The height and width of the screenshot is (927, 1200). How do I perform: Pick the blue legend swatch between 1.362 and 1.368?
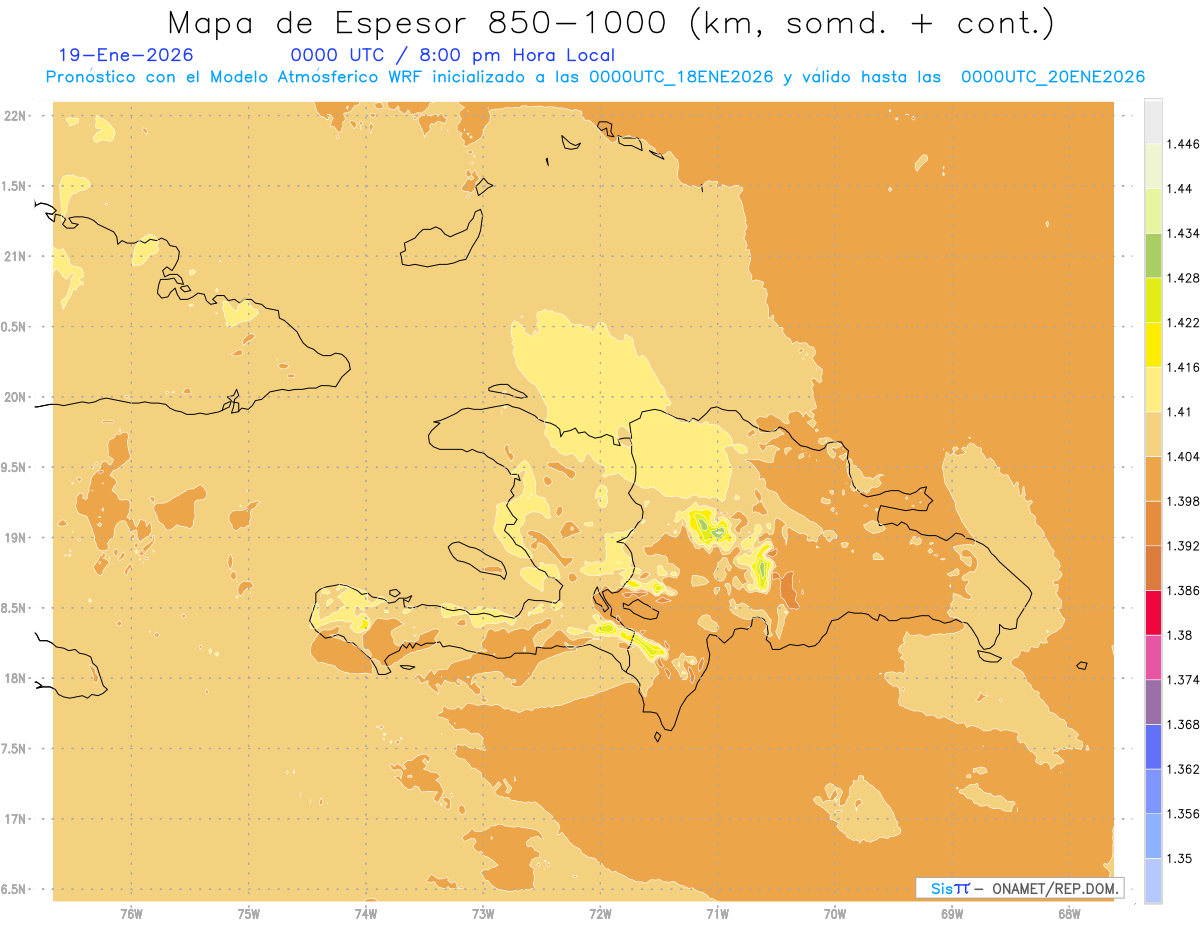(1153, 747)
